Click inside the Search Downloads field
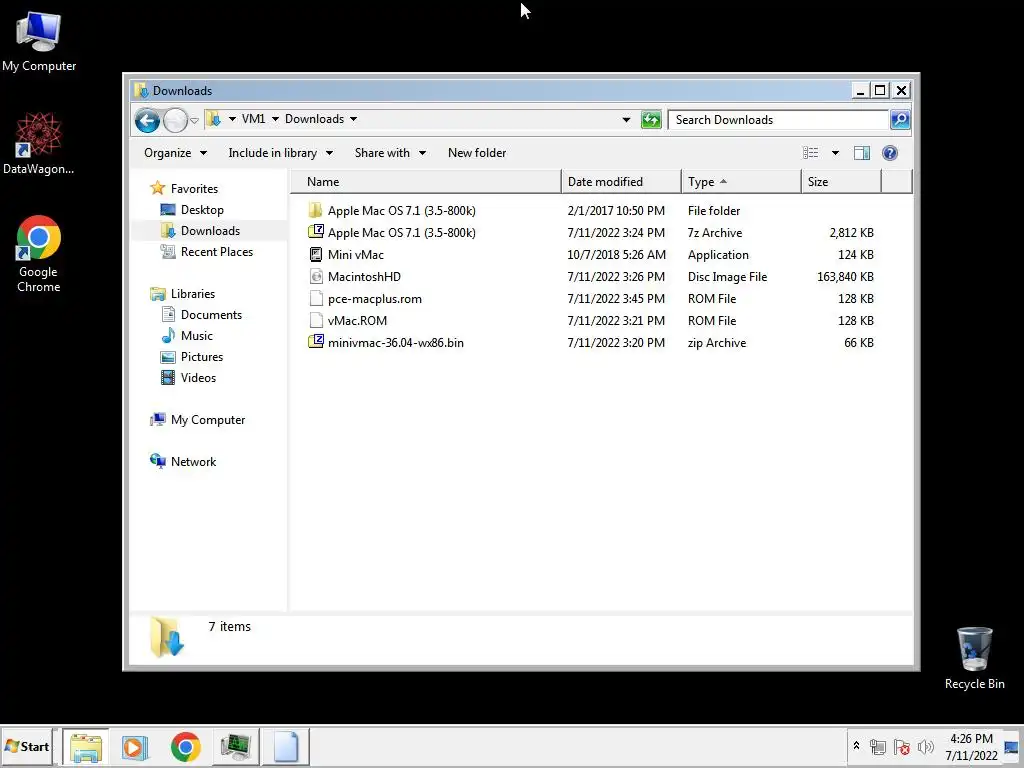This screenshot has width=1024, height=768. pyautogui.click(x=778, y=120)
